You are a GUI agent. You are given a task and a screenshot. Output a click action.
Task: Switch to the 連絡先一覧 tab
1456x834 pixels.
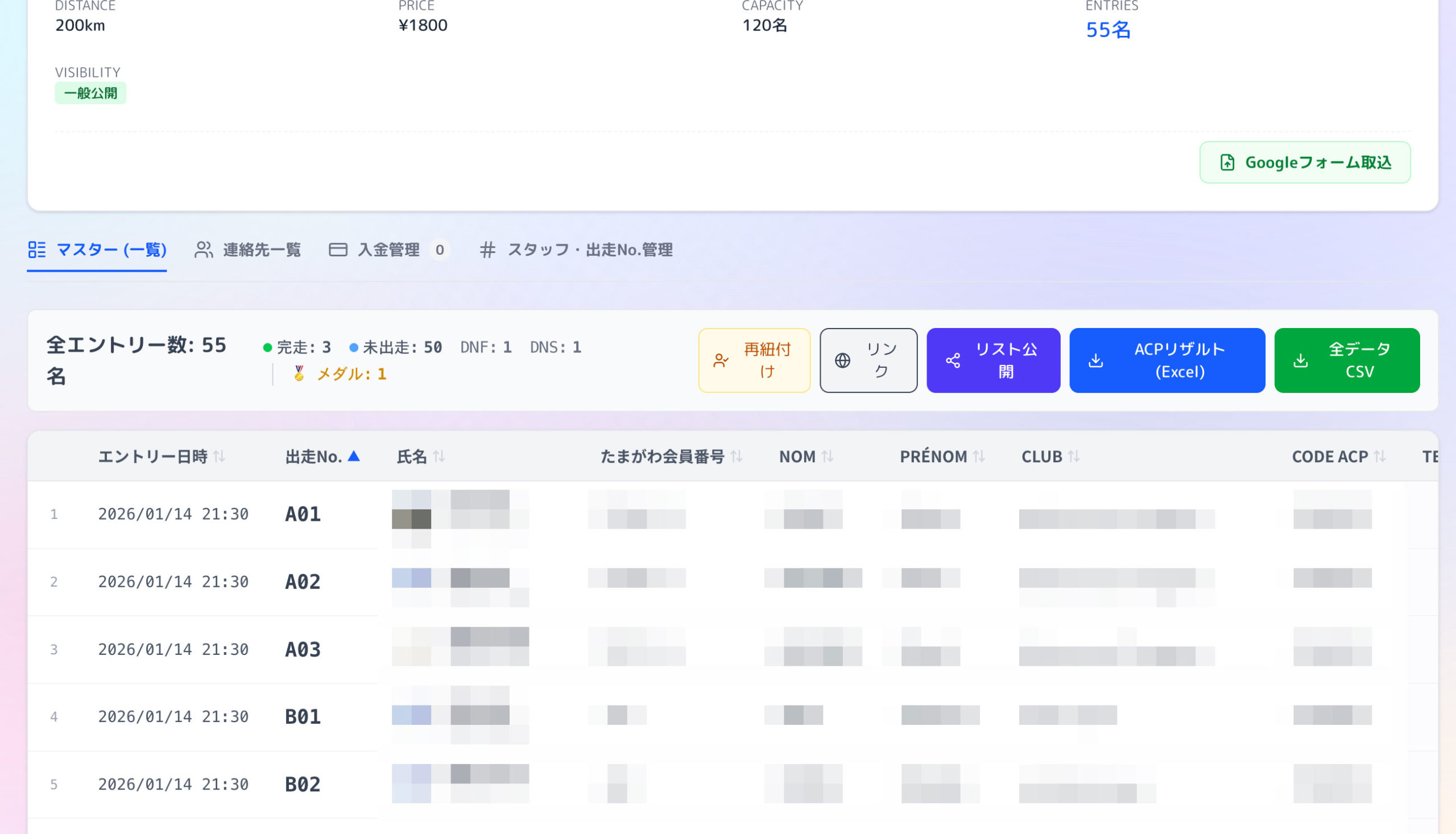click(x=247, y=250)
